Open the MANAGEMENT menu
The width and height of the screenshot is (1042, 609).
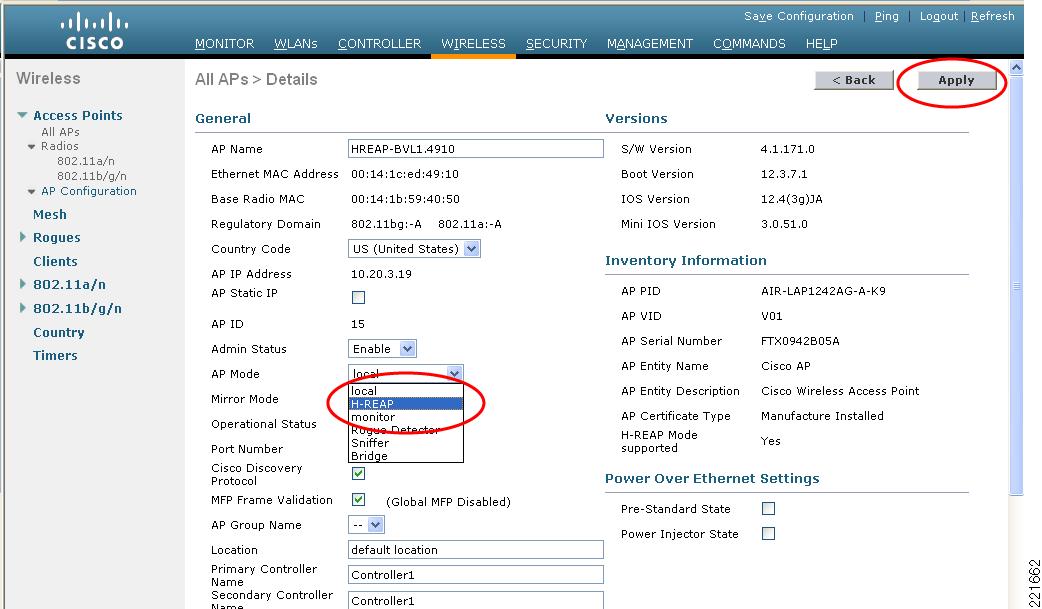coord(649,44)
